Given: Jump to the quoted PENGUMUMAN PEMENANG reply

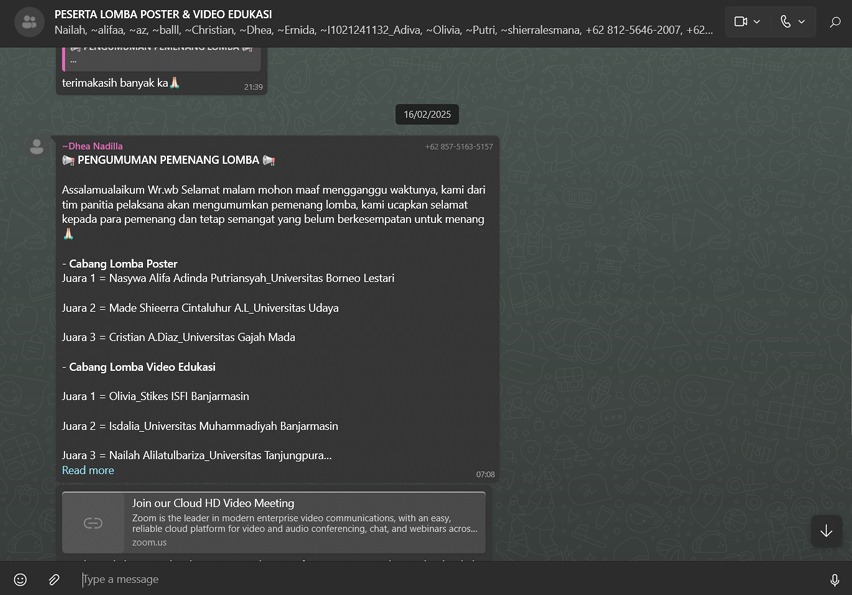Looking at the screenshot, I should tap(162, 52).
